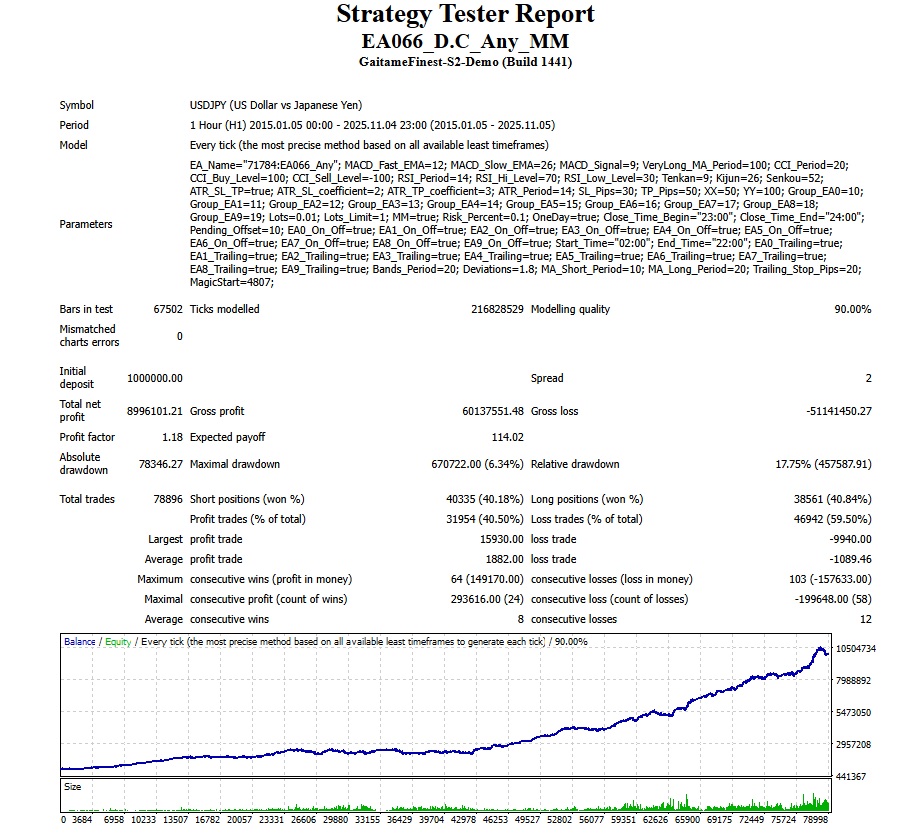Select USDJPY (US Dollar vs Japanese Yen)
The width and height of the screenshot is (901, 835).
pos(276,105)
